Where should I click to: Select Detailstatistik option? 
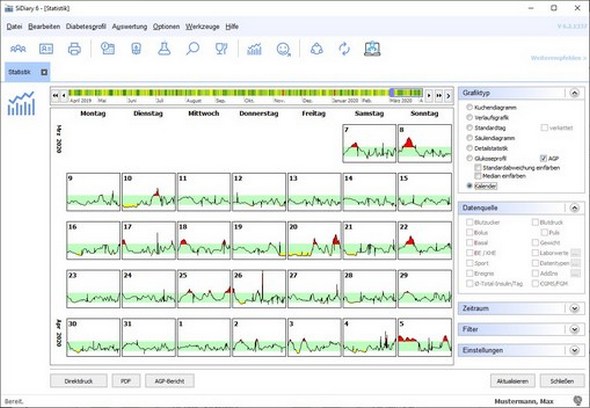[469, 148]
